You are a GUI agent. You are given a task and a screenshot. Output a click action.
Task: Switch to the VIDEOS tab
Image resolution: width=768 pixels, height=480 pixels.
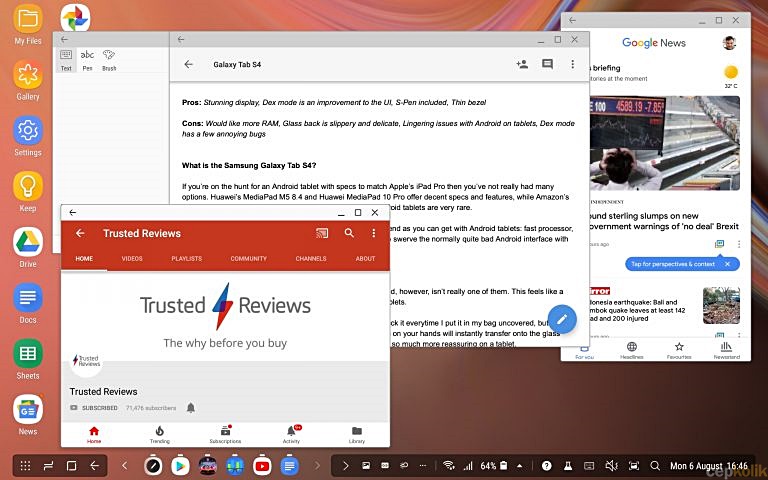[132, 259]
